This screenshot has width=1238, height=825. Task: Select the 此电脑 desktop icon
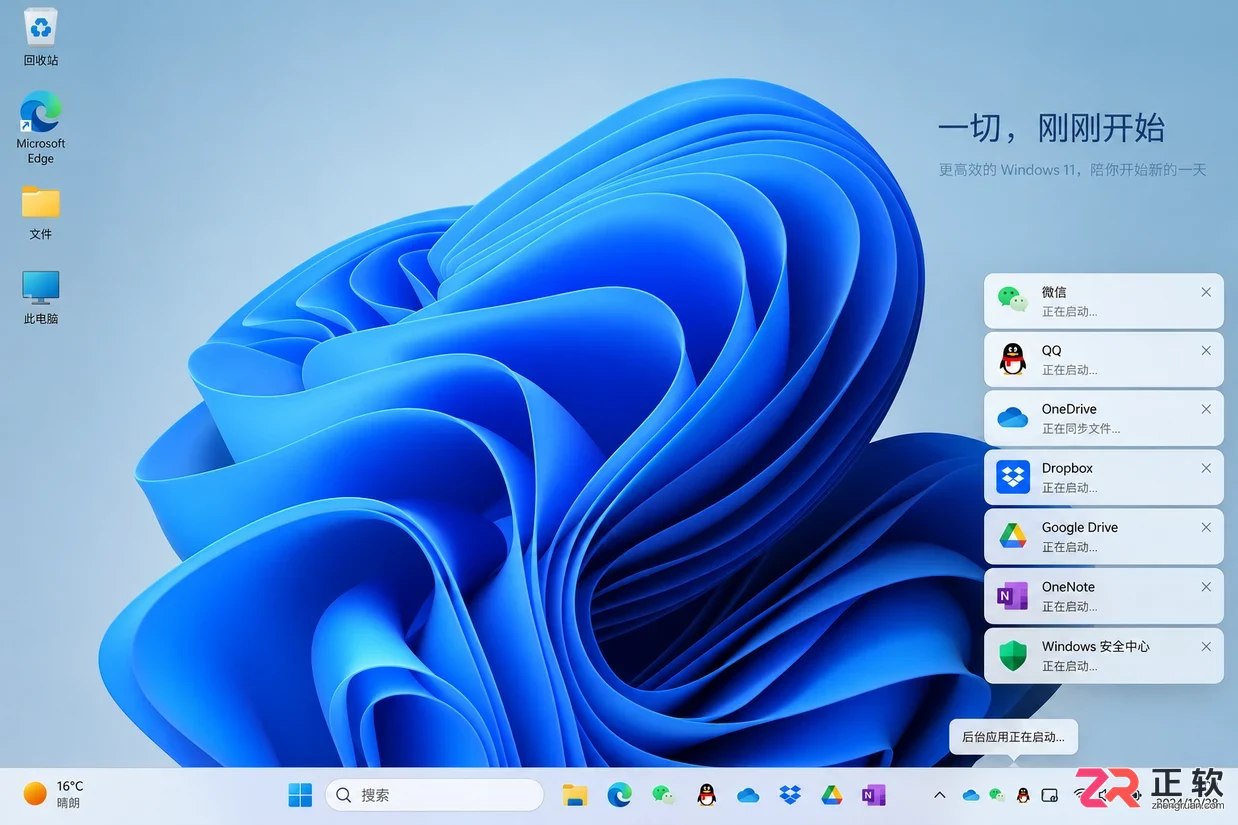coord(41,297)
